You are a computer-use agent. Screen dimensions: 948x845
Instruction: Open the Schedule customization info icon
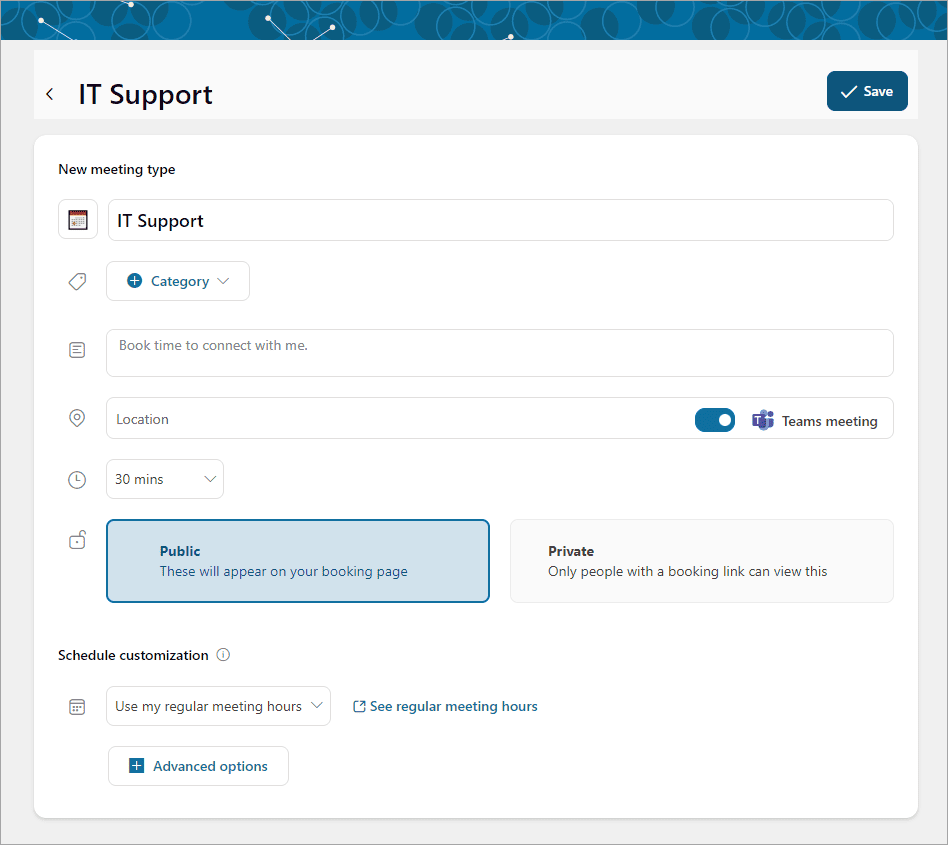[x=223, y=655]
